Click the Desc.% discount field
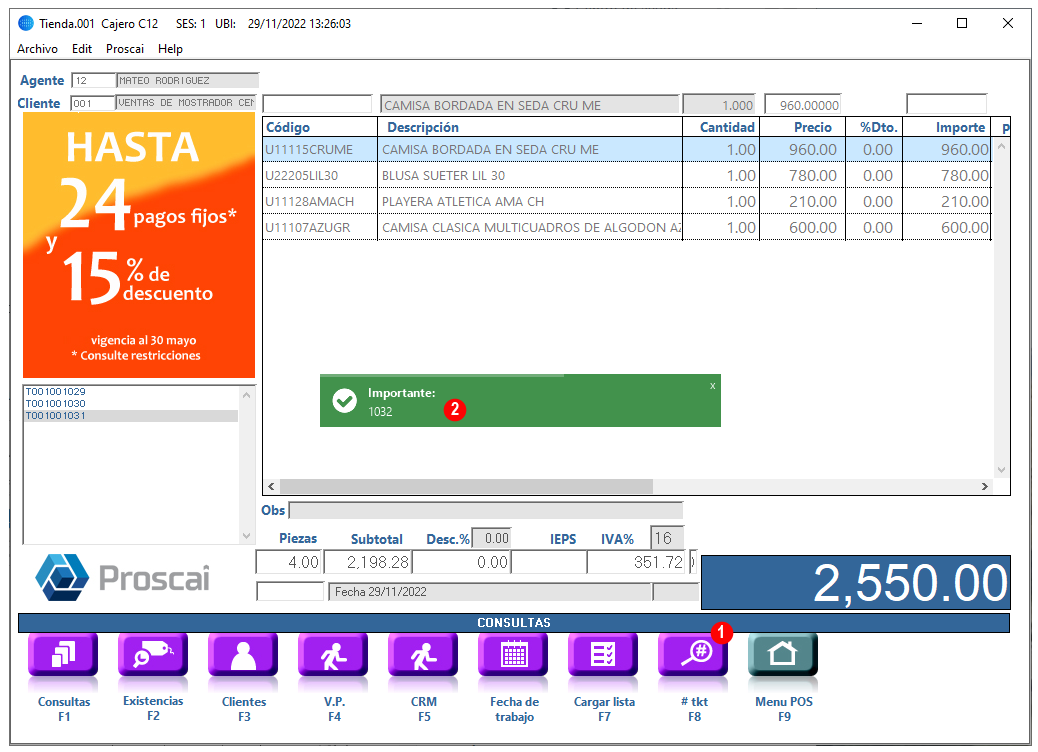Image resolution: width=1038 pixels, height=752 pixels. point(491,539)
